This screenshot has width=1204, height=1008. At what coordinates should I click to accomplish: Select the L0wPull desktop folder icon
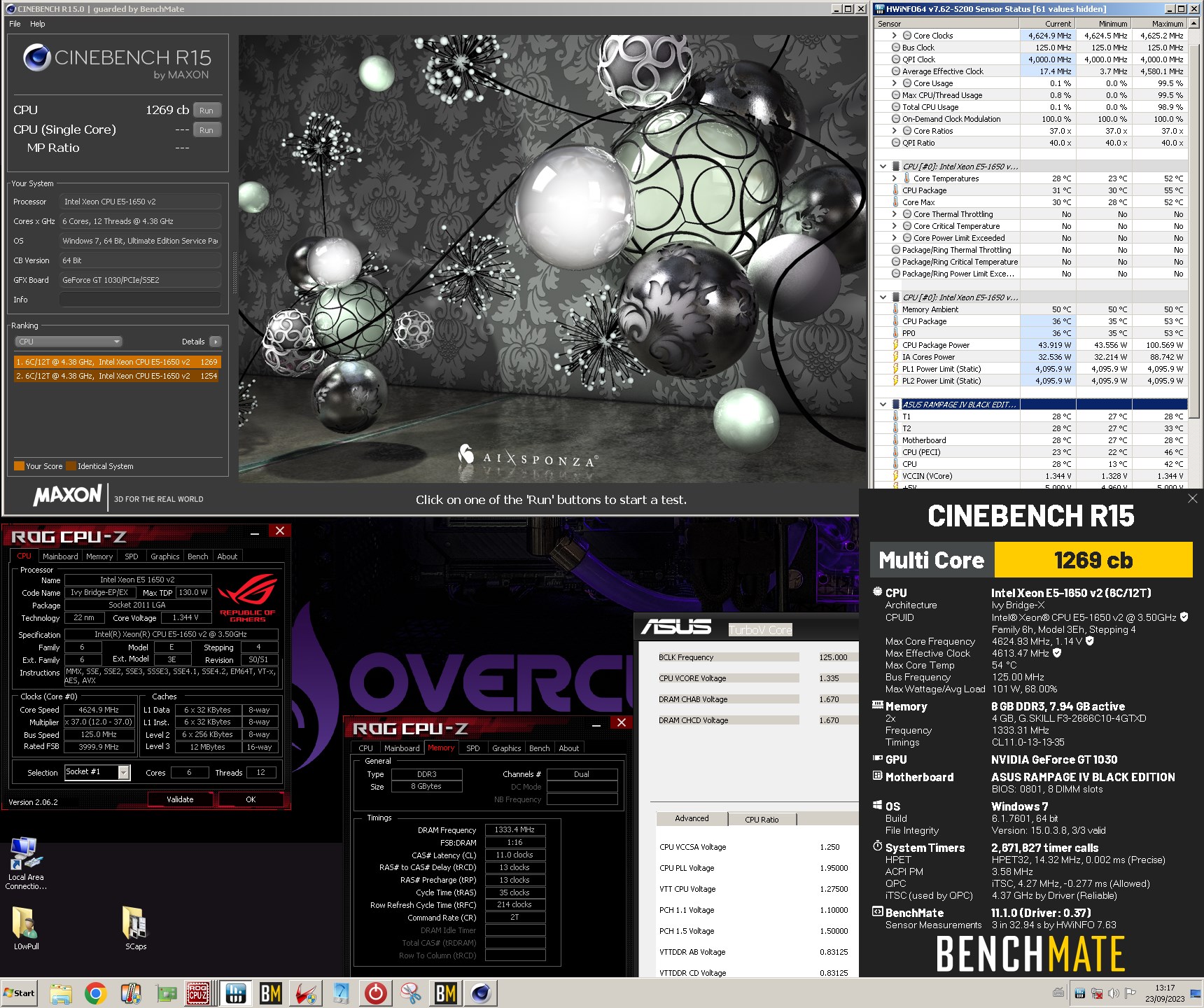pyautogui.click(x=26, y=928)
